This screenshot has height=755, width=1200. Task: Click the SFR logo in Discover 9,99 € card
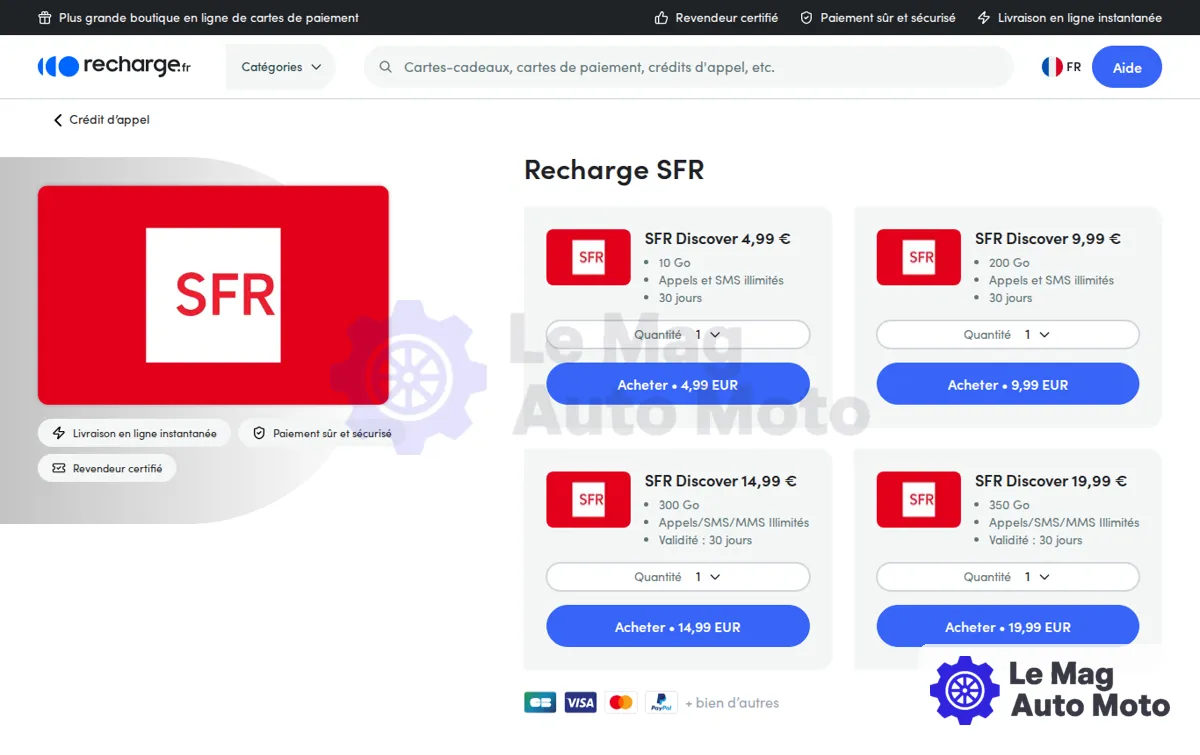coord(919,257)
